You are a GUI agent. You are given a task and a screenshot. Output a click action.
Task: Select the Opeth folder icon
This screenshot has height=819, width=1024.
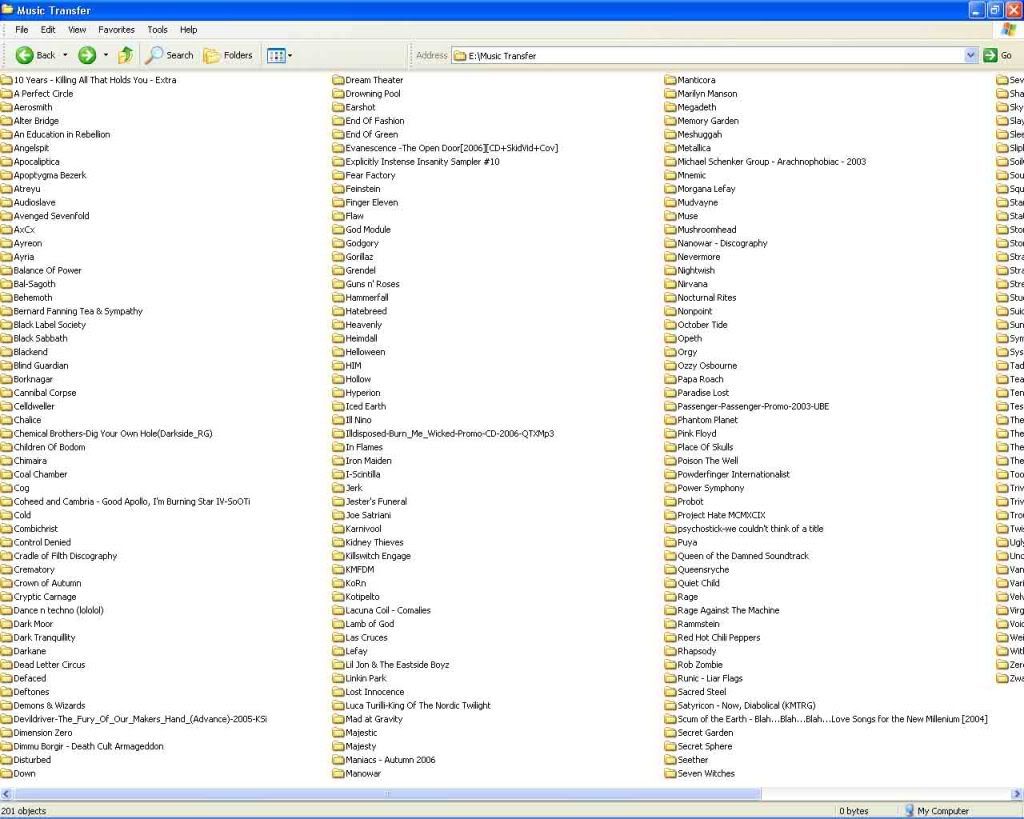click(x=670, y=338)
